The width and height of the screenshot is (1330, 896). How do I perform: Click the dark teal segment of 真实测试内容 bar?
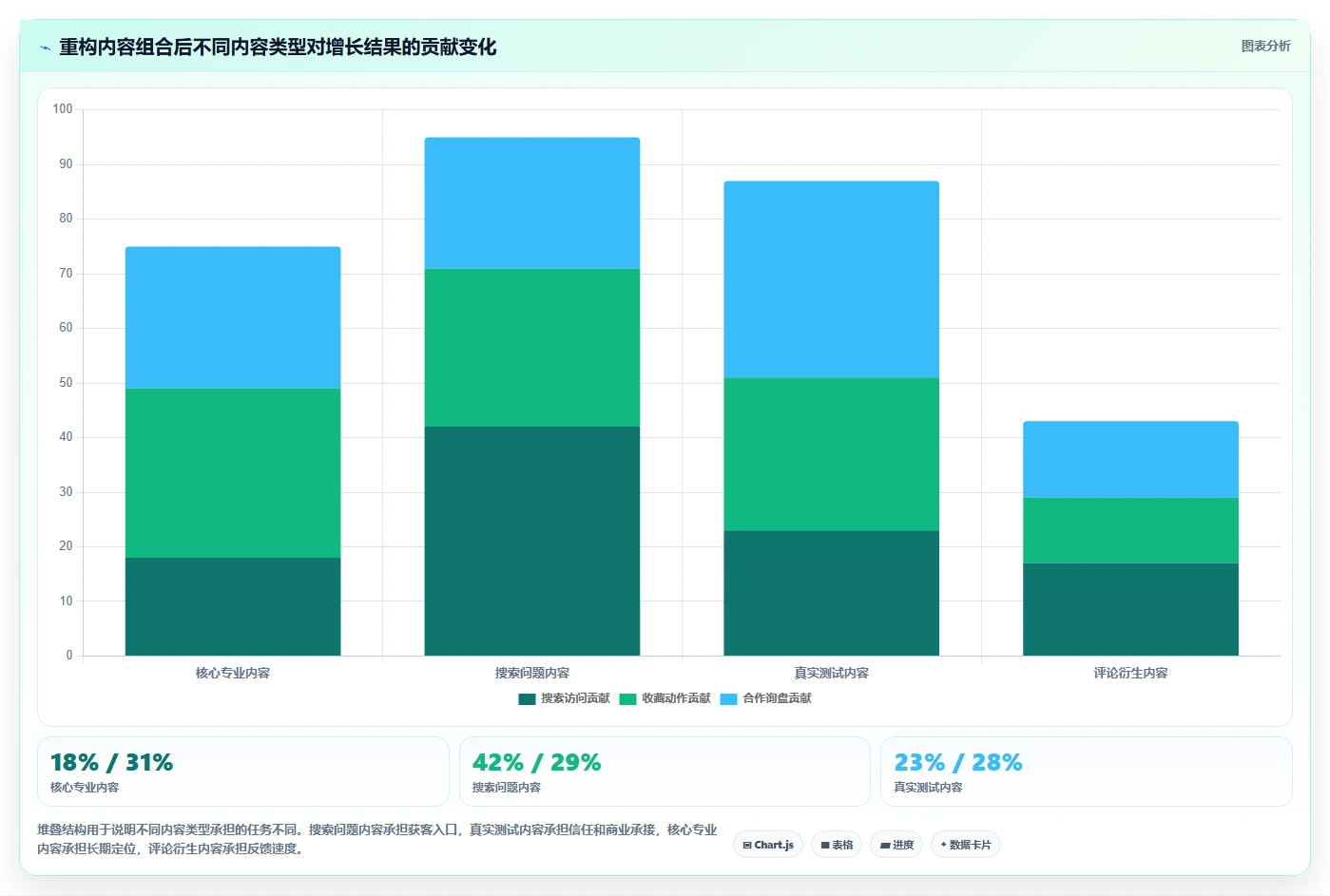click(x=832, y=593)
